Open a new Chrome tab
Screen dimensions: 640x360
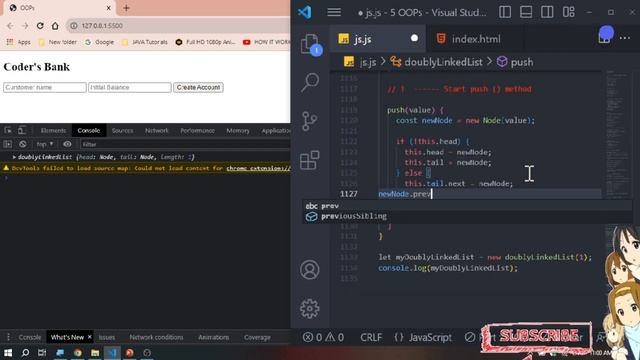126,8
